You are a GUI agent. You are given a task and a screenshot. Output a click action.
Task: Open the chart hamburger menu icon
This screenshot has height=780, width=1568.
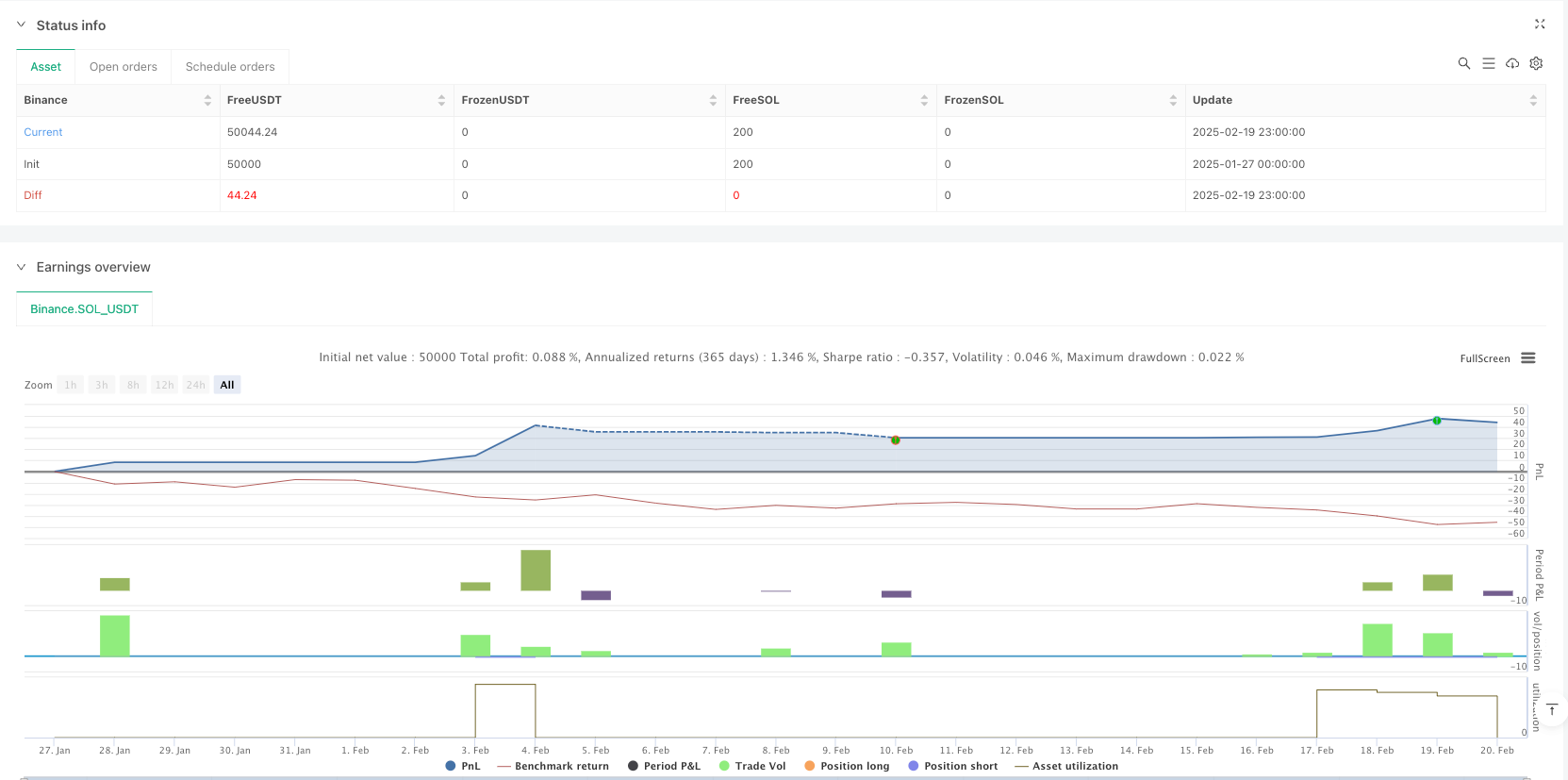click(x=1528, y=358)
